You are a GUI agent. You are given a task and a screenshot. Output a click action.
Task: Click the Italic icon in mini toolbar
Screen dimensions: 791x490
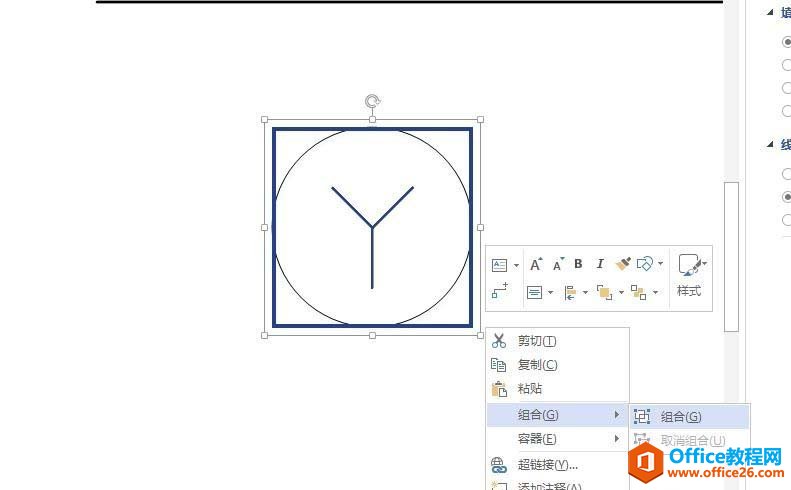click(x=600, y=264)
